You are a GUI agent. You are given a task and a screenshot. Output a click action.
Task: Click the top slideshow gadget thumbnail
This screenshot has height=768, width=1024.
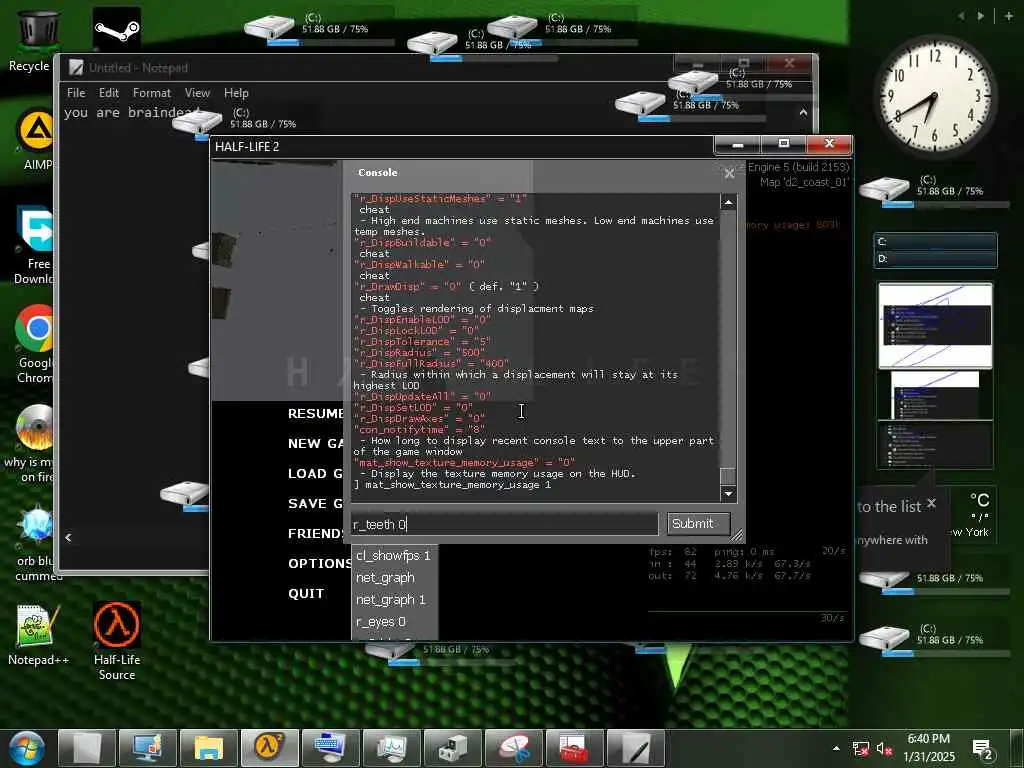[935, 325]
